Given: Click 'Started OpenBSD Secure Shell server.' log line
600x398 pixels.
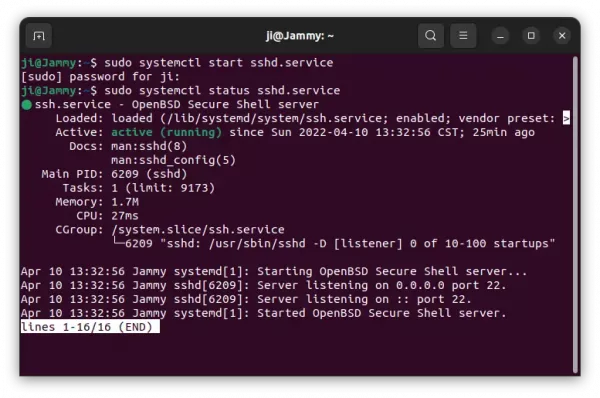Looking at the screenshot, I should coord(382,313).
